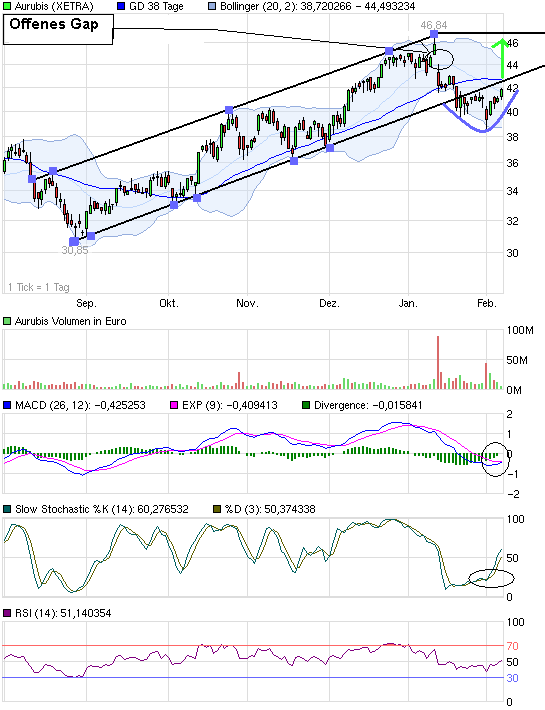Screen dimensions: 545x710
Task: Click the purple RSI legend swatch
Action: (x=7, y=613)
